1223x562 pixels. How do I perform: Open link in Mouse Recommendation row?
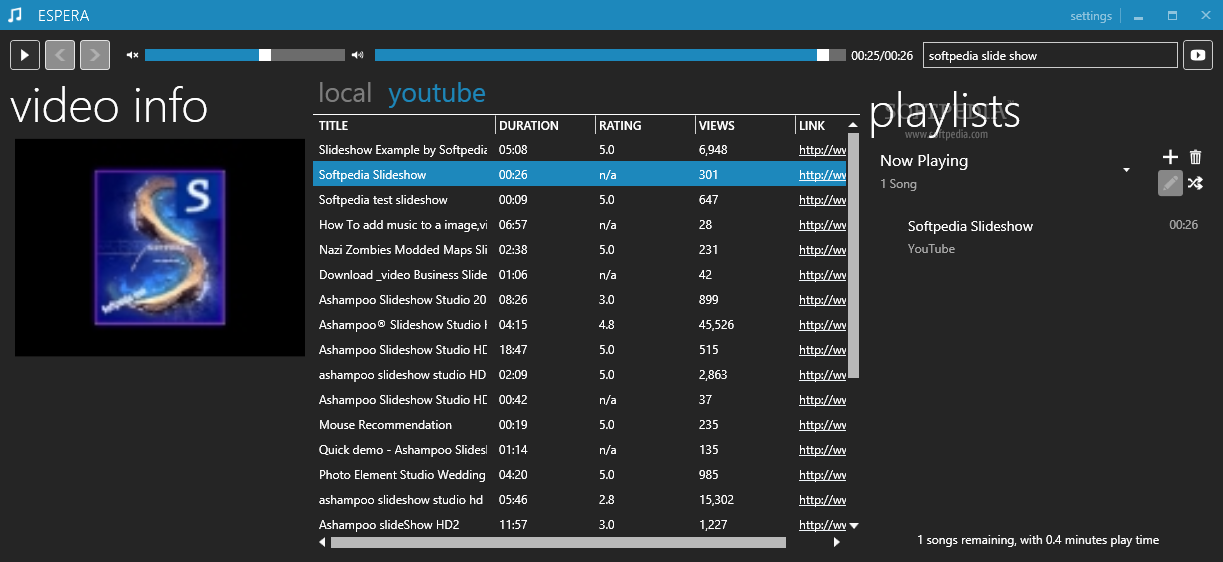(x=822, y=425)
